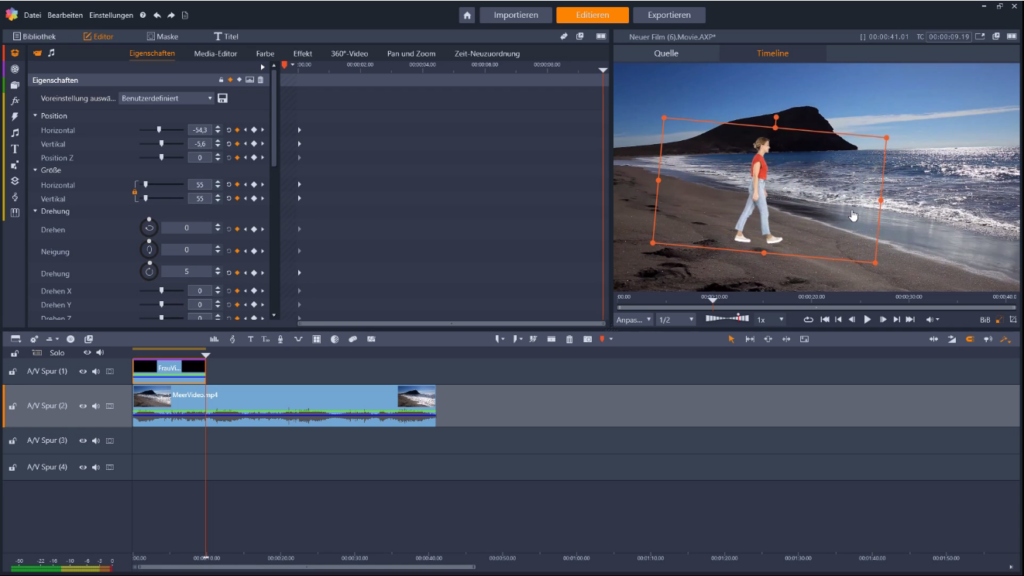Switch to the Titel tab
The height and width of the screenshot is (576, 1024).
pyautogui.click(x=226, y=37)
